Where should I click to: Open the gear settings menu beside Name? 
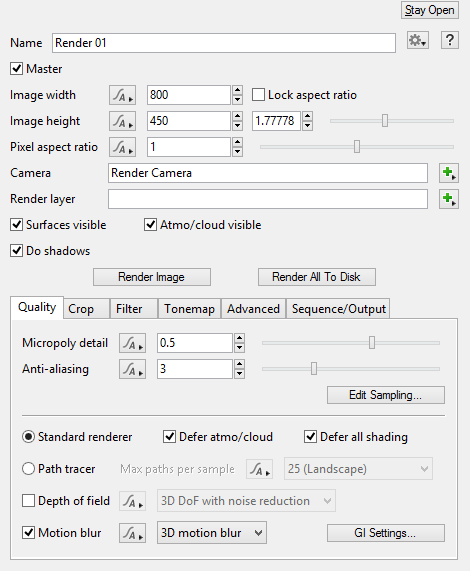[x=418, y=40]
